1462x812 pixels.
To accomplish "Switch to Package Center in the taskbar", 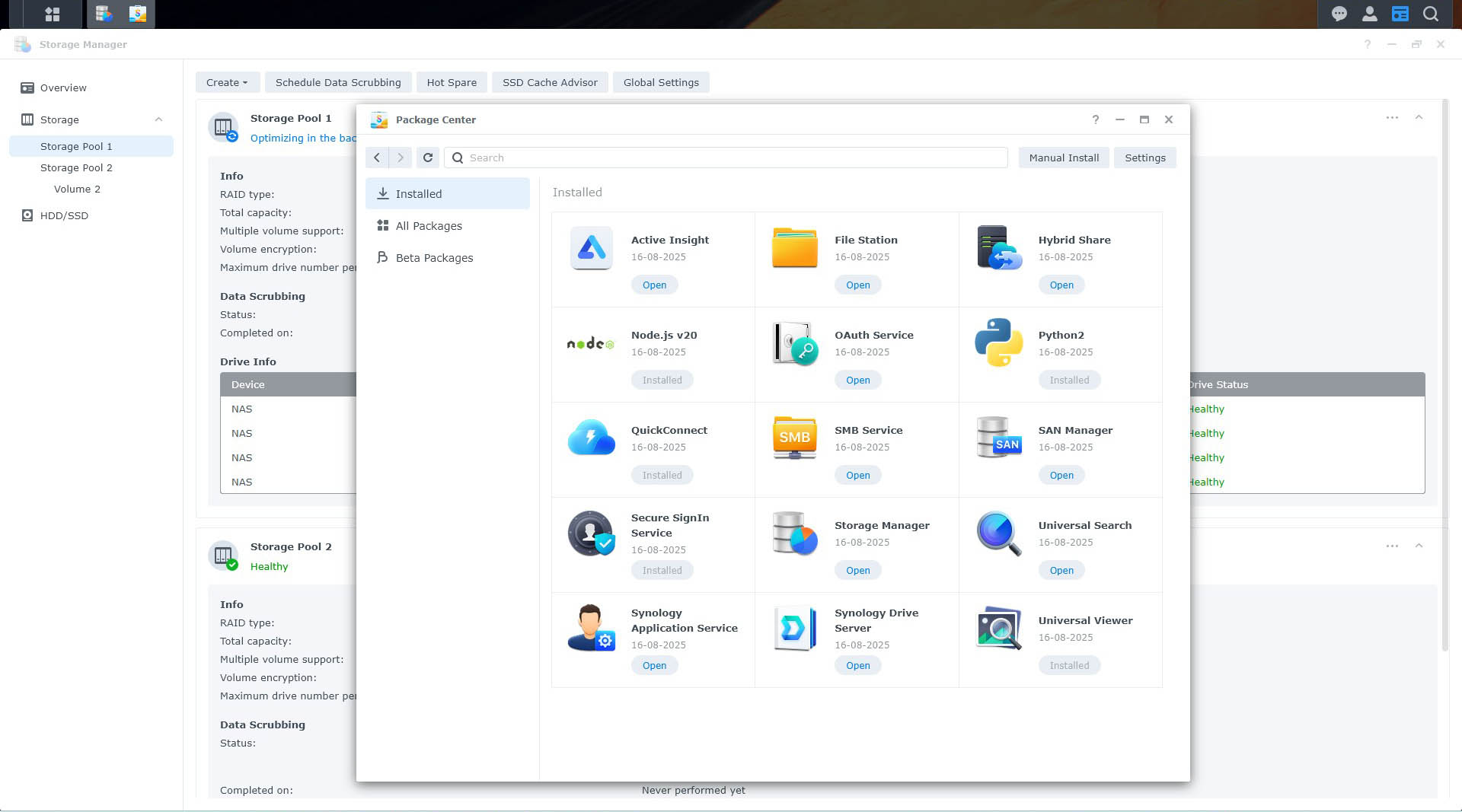I will click(138, 14).
